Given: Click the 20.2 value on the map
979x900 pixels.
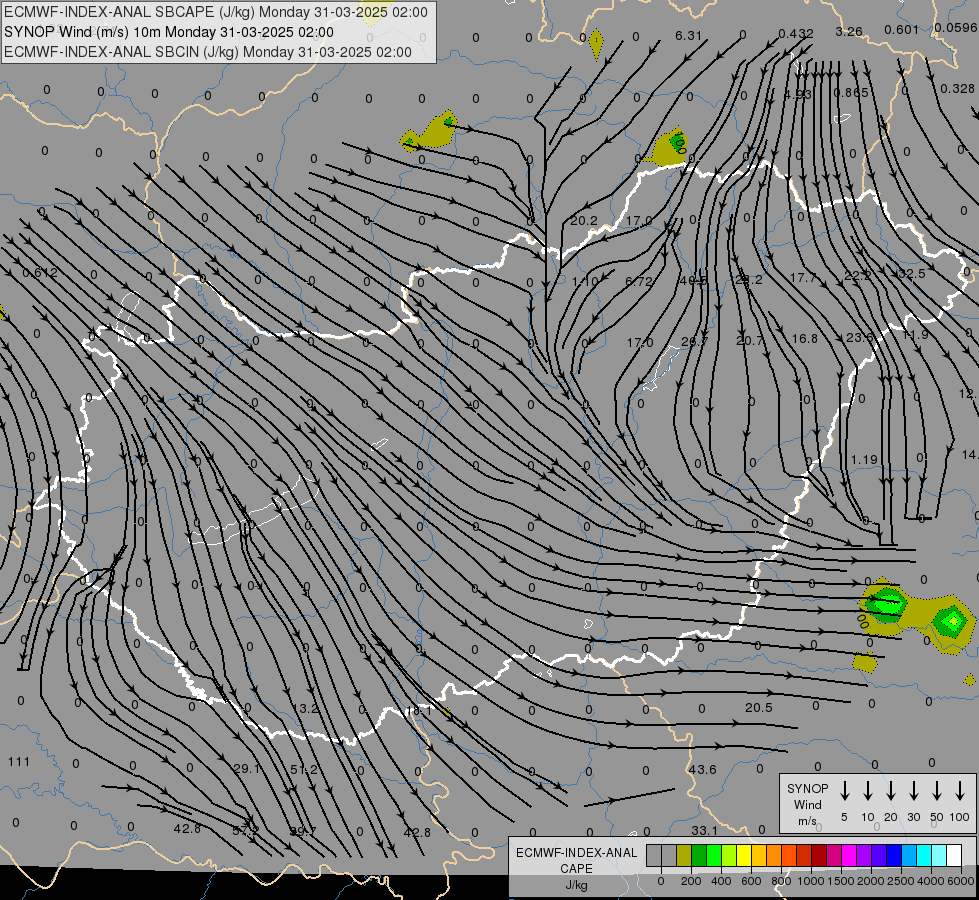Looking at the screenshot, I should (x=583, y=220).
